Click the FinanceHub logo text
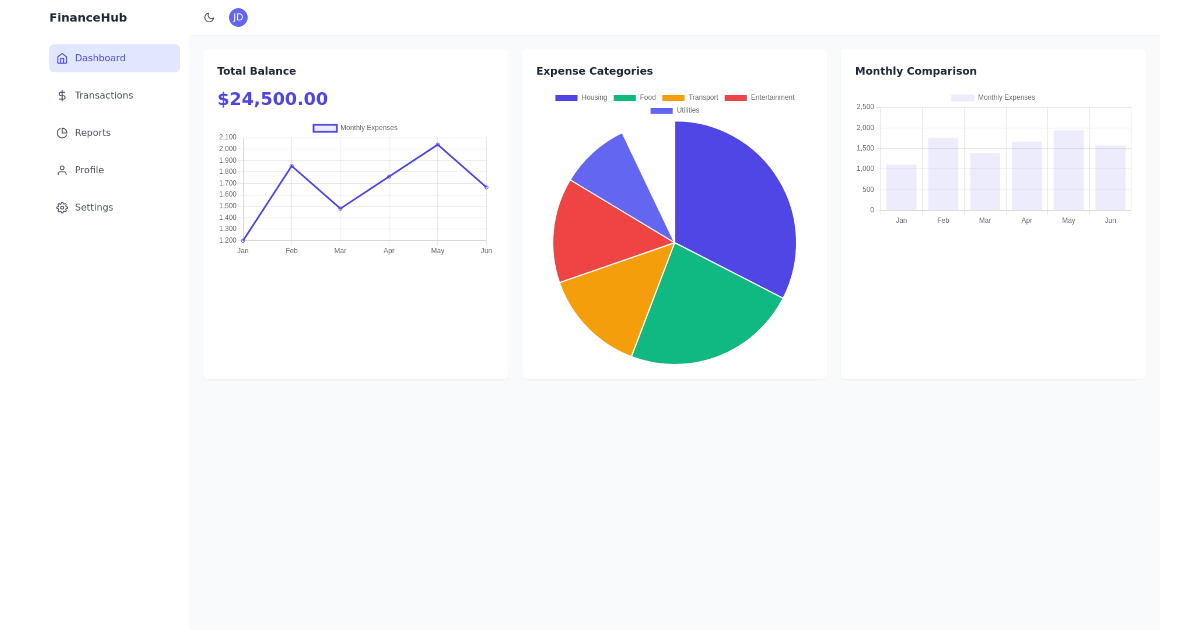The width and height of the screenshot is (1200, 630). pos(88,17)
